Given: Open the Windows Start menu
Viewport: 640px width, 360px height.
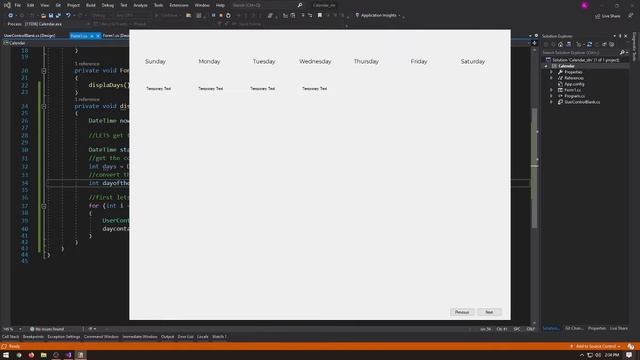Looking at the screenshot, I should [x=6, y=355].
